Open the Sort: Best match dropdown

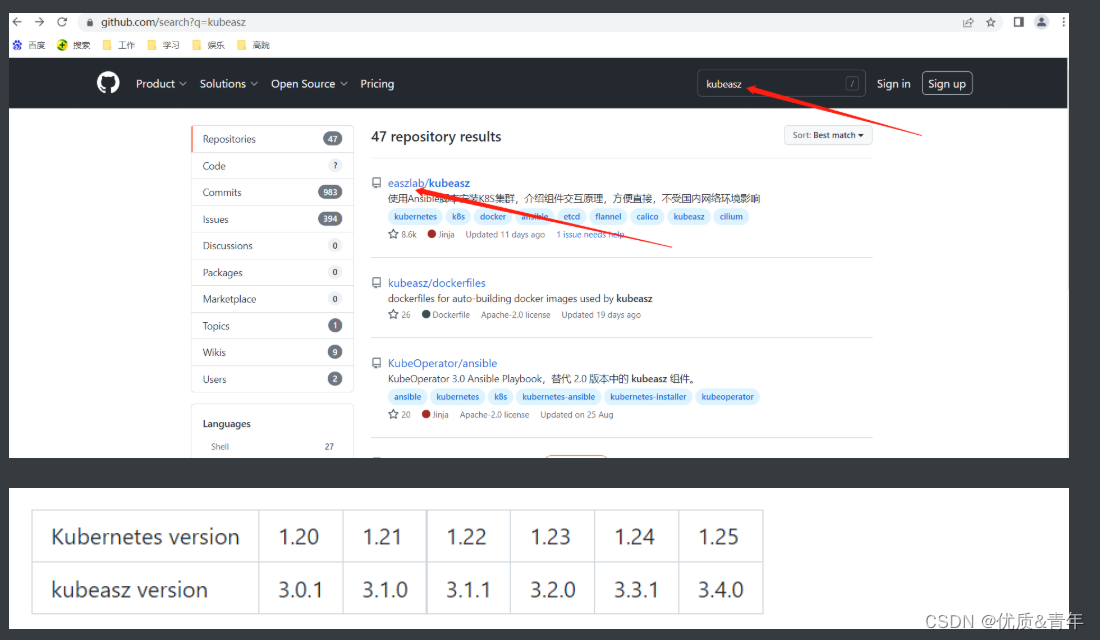click(828, 135)
